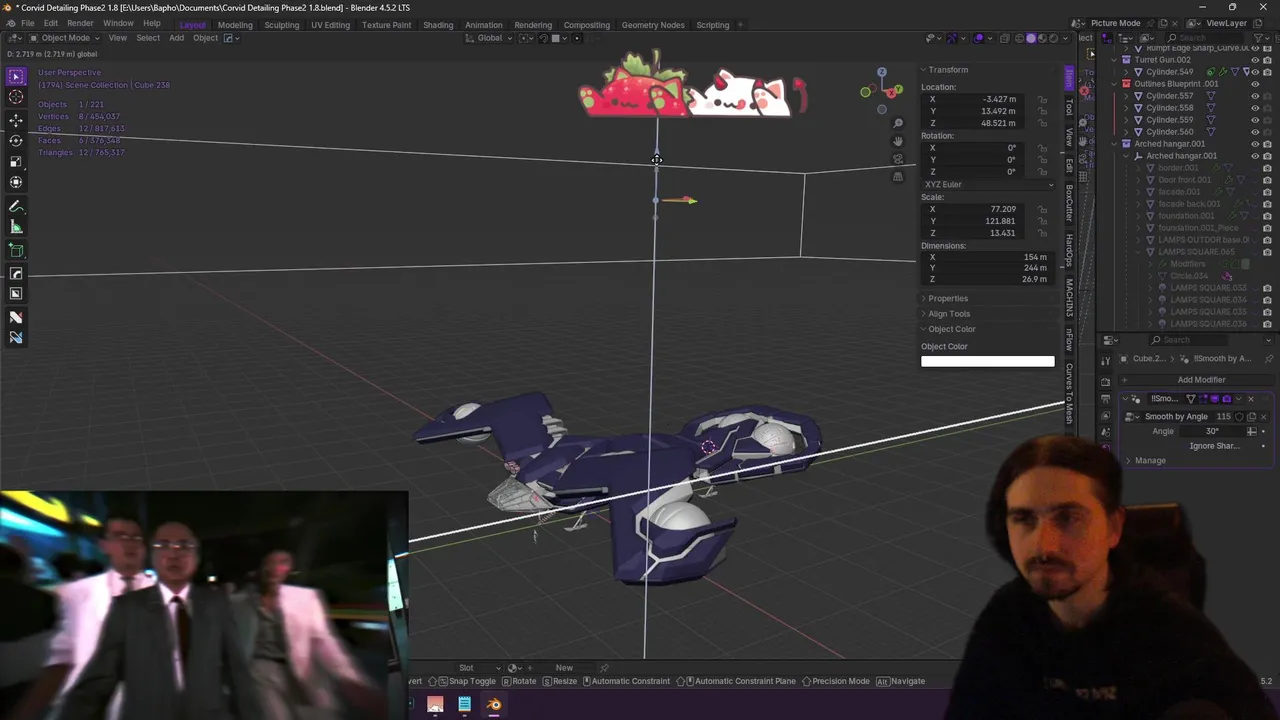The height and width of the screenshot is (720, 1280).
Task: Open the File menu
Action: (28, 23)
